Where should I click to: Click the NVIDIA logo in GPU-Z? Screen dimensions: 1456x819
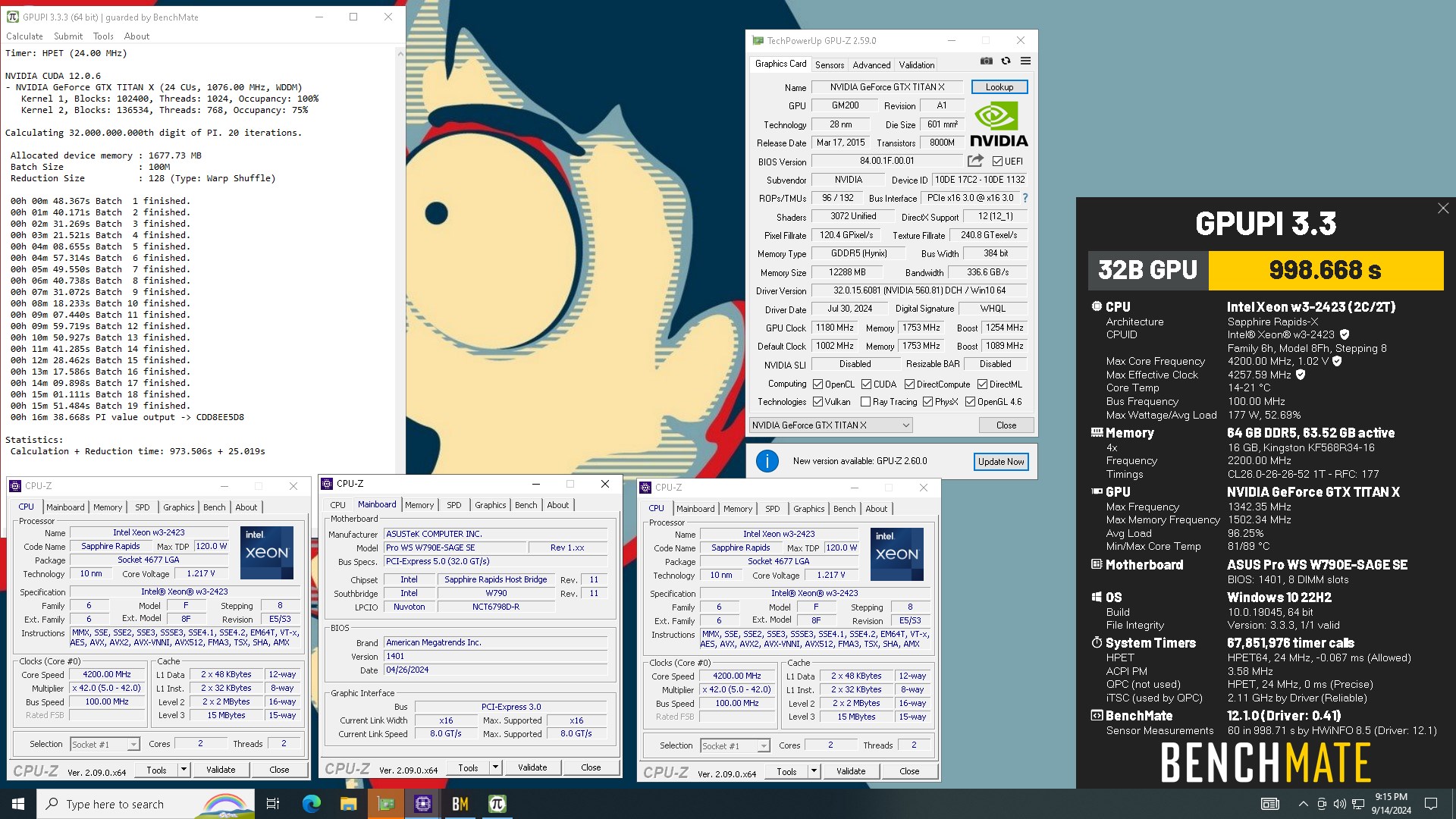(x=999, y=125)
